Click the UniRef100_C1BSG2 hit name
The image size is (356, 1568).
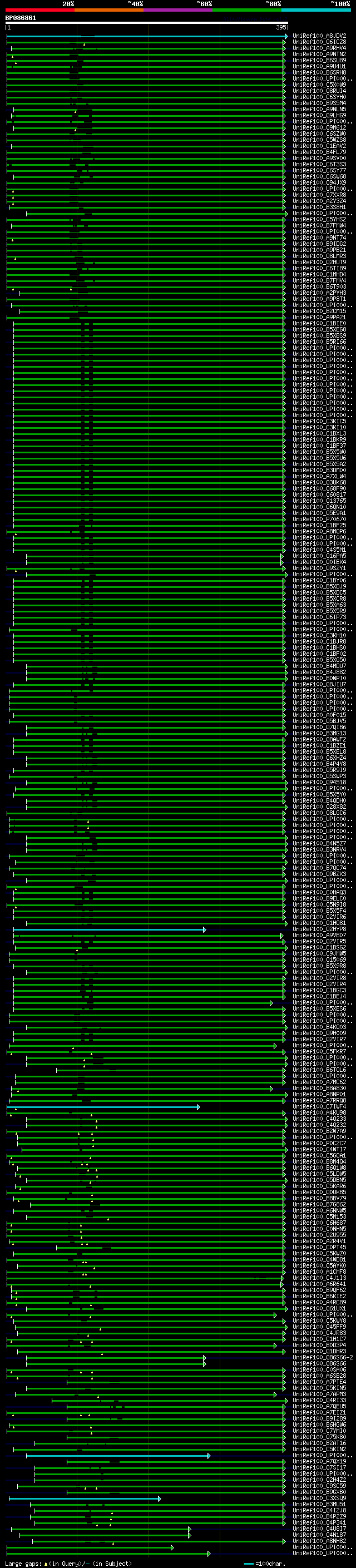pyautogui.click(x=319, y=948)
